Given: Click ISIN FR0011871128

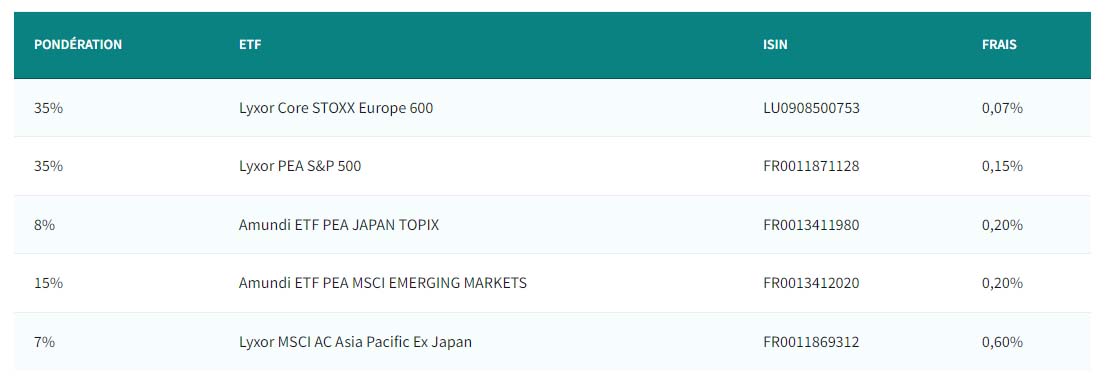Looking at the screenshot, I should 811,167.
